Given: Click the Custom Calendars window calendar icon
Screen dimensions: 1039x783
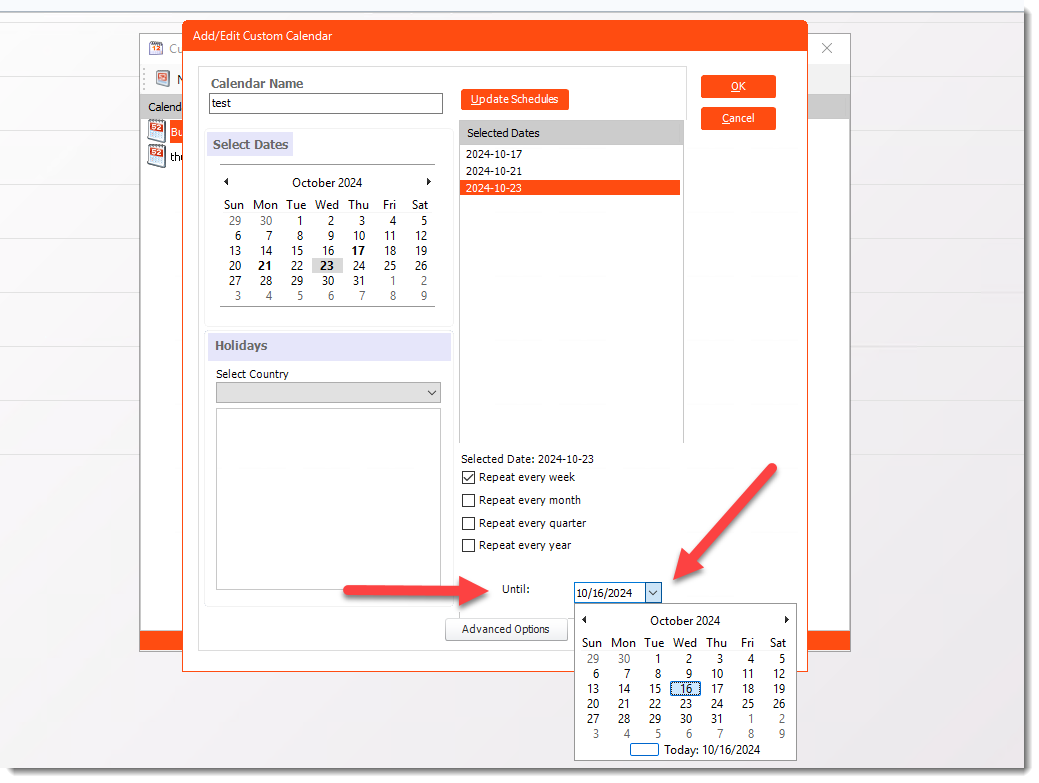Looking at the screenshot, I should [x=157, y=48].
